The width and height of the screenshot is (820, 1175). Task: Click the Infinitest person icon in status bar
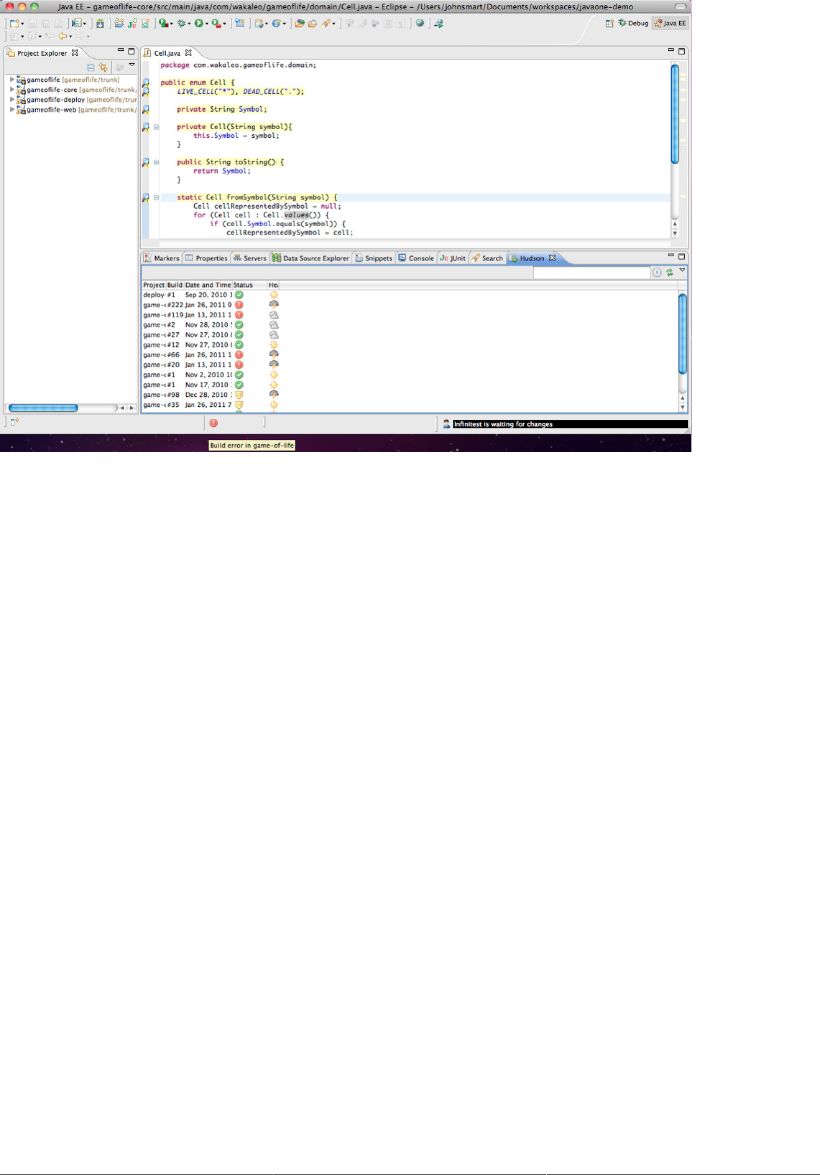[446, 424]
